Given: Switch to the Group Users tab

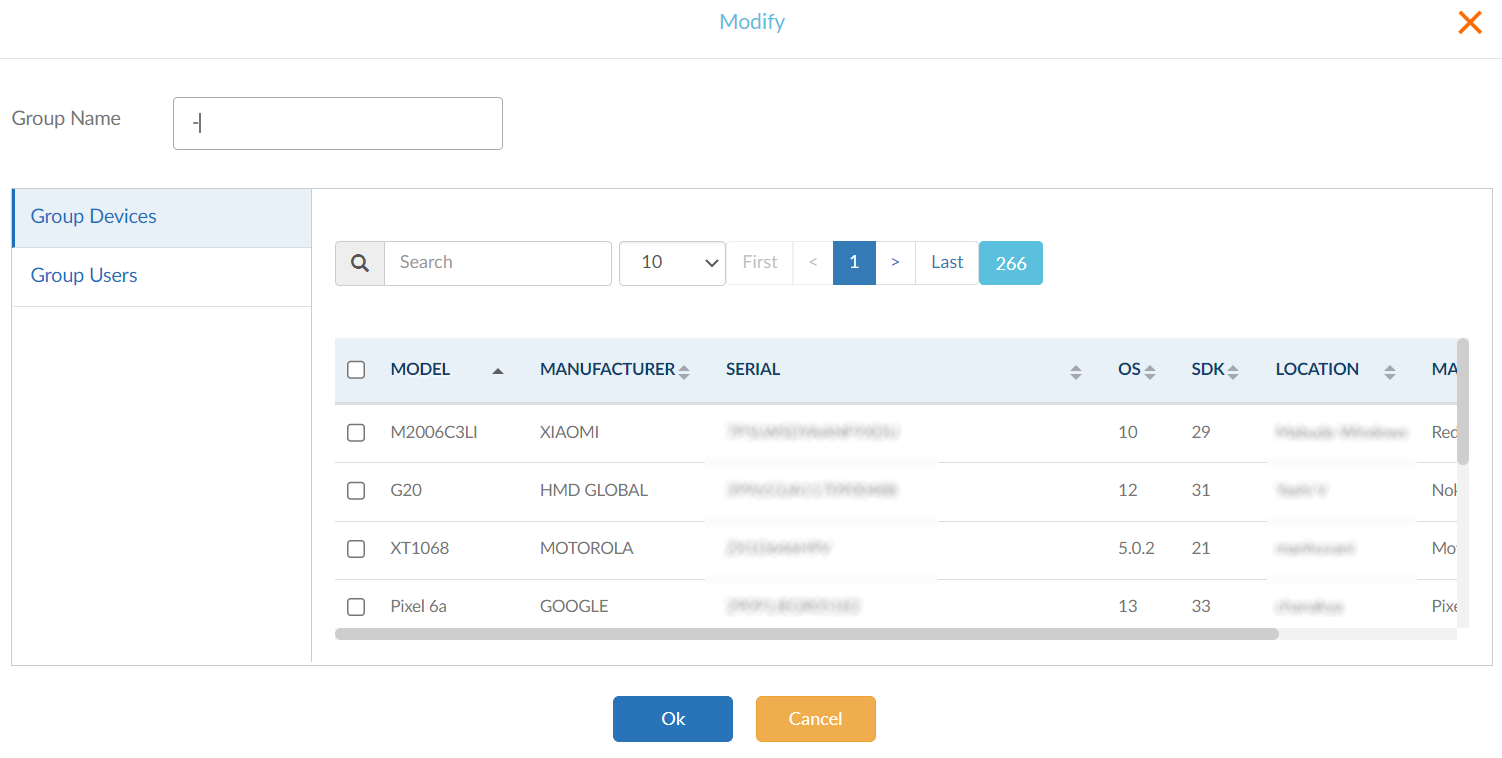Looking at the screenshot, I should click(84, 276).
